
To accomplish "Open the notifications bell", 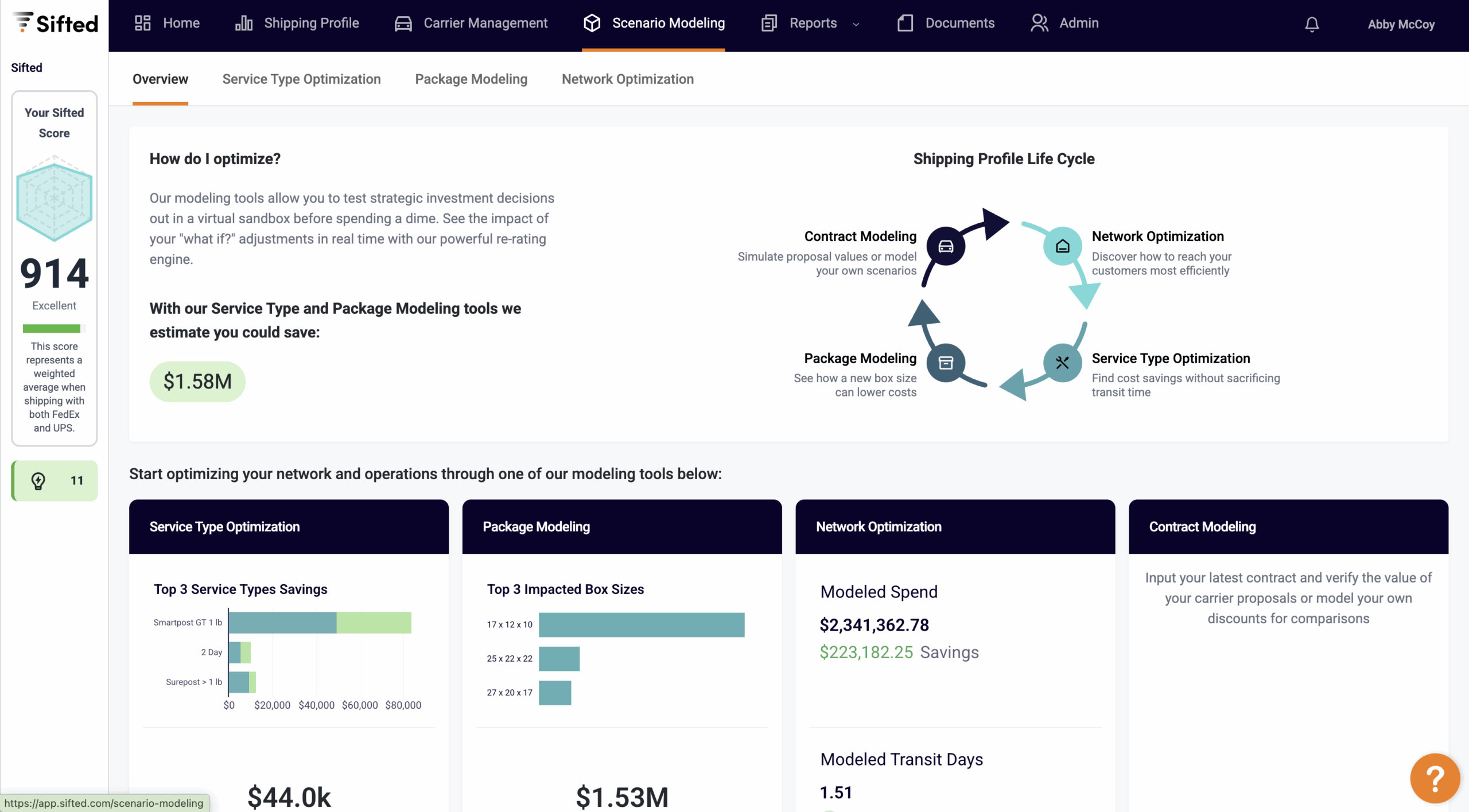I will [x=1312, y=24].
